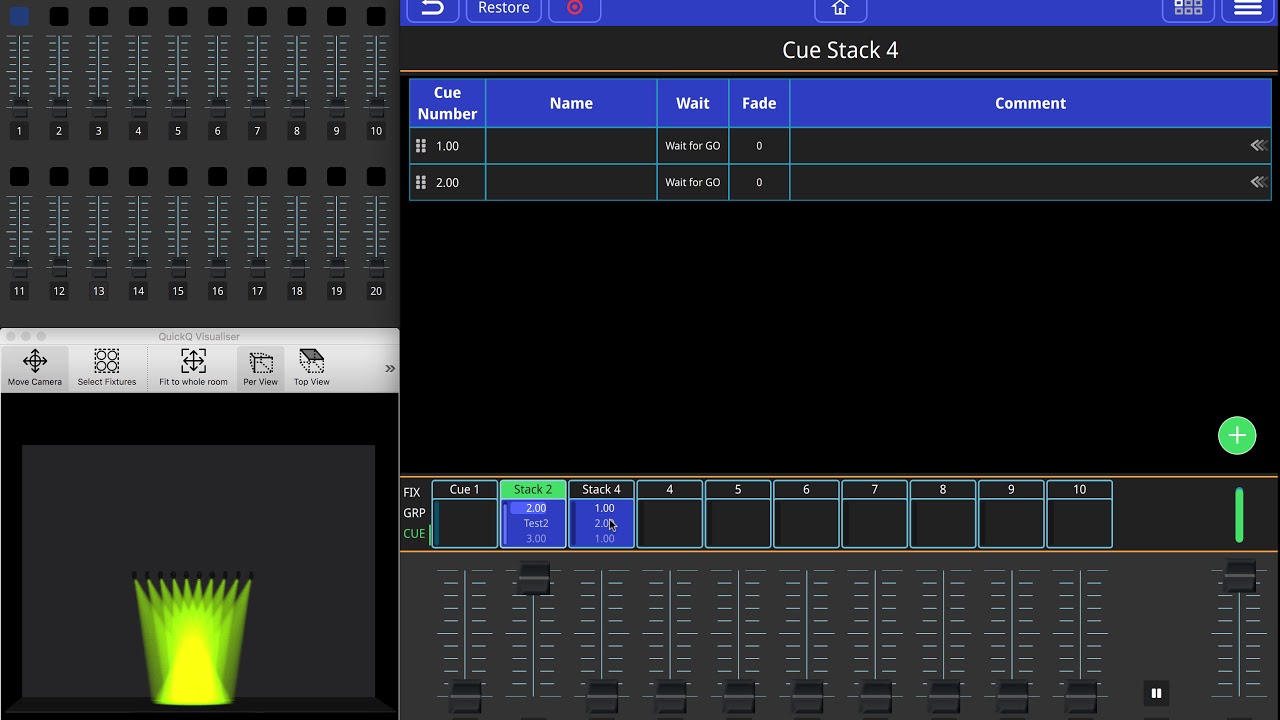Viewport: 1280px width, 720px height.
Task: Choose the Select Fixtures tool
Action: click(x=107, y=367)
